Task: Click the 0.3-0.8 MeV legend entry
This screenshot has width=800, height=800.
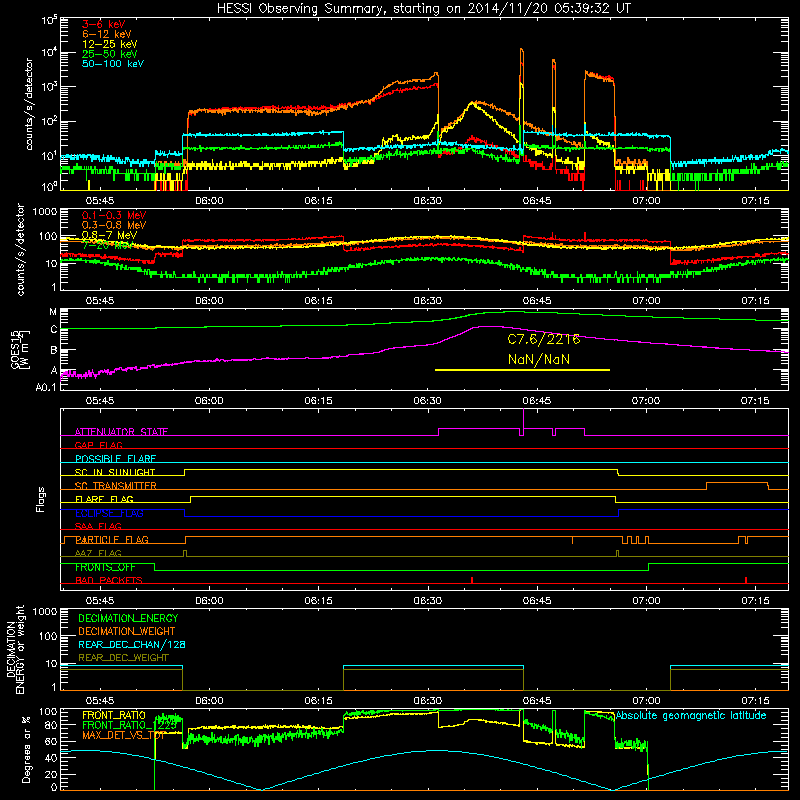Action: [114, 225]
